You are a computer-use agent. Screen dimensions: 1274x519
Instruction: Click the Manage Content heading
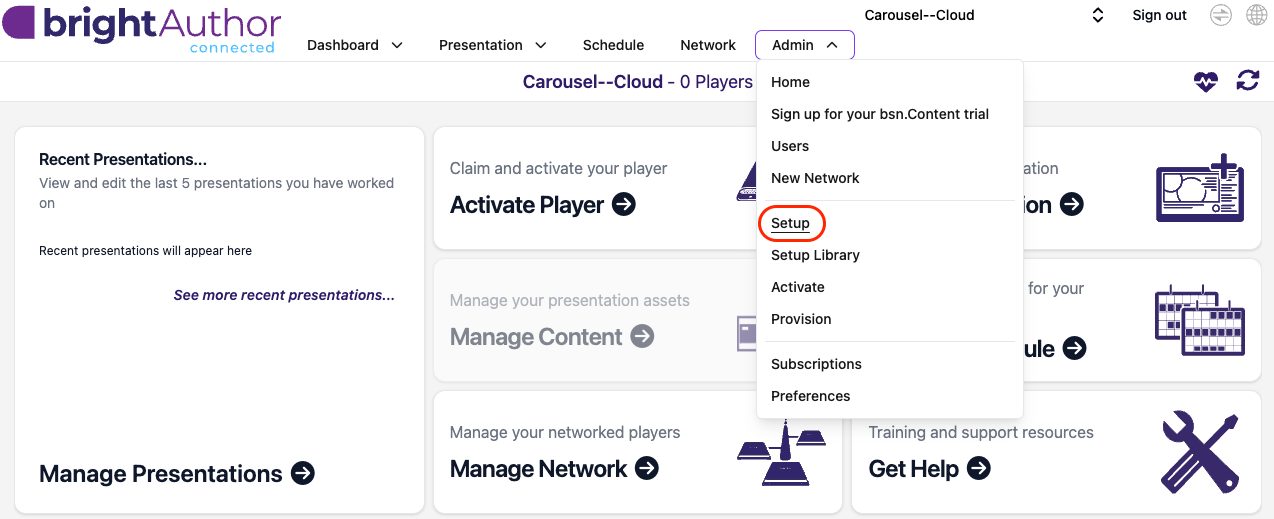(x=536, y=337)
